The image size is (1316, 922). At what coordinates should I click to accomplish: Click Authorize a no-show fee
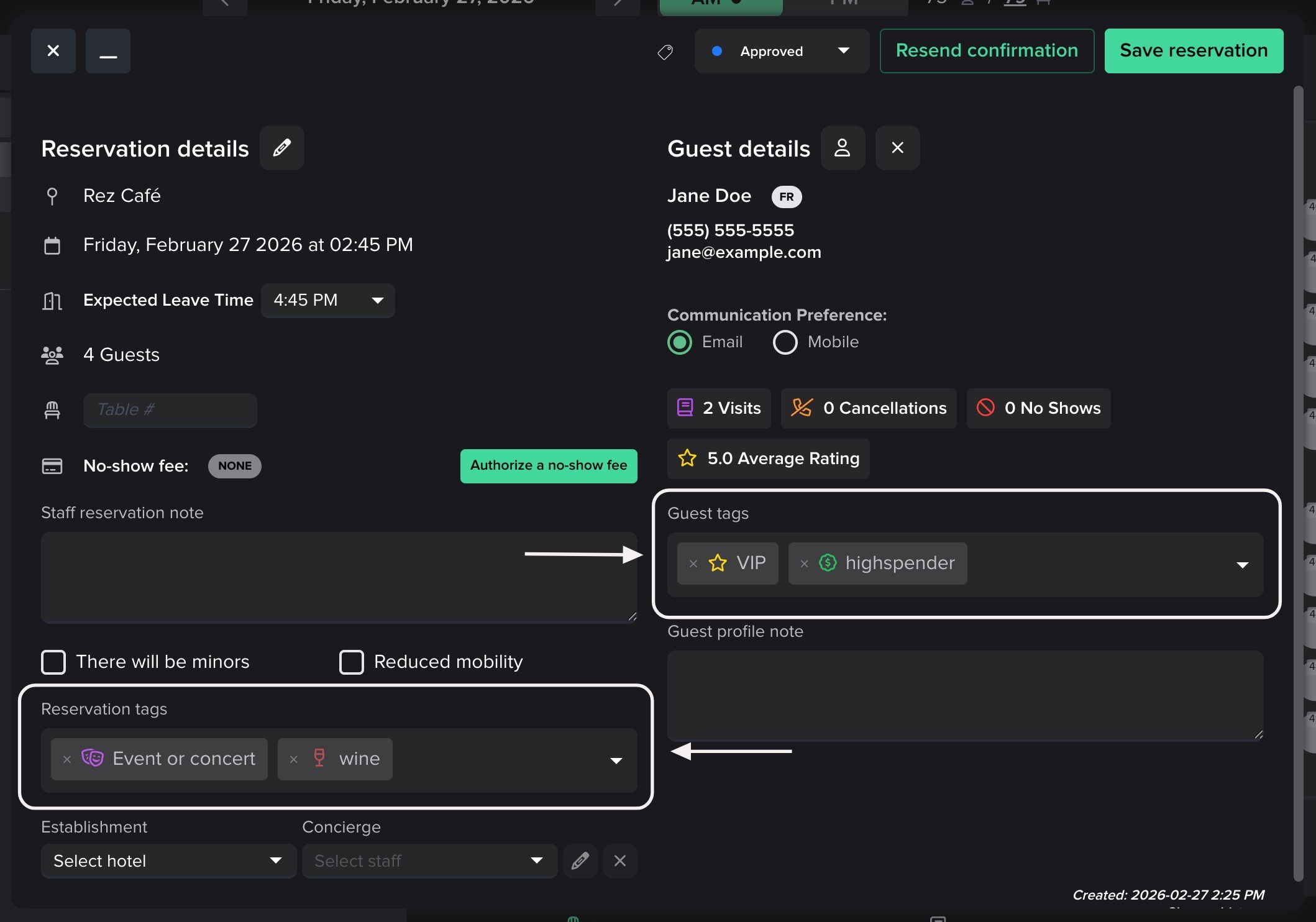[548, 465]
